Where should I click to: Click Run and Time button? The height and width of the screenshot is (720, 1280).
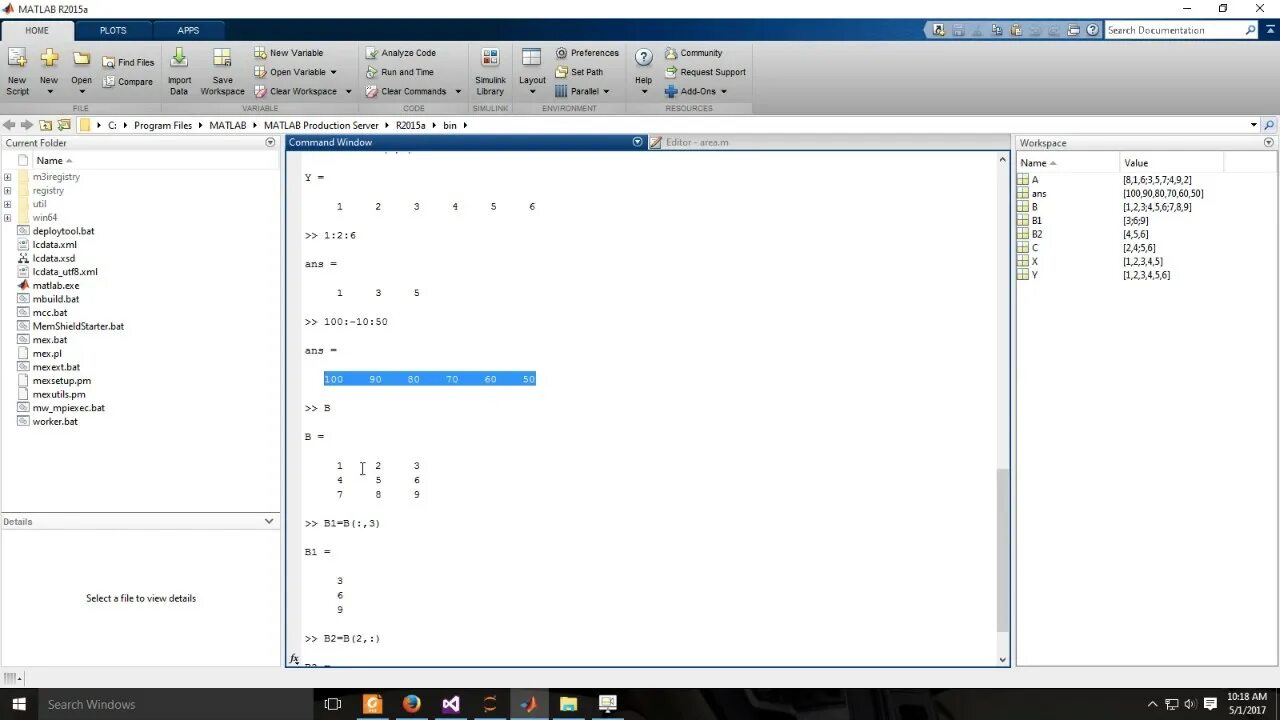pyautogui.click(x=399, y=72)
